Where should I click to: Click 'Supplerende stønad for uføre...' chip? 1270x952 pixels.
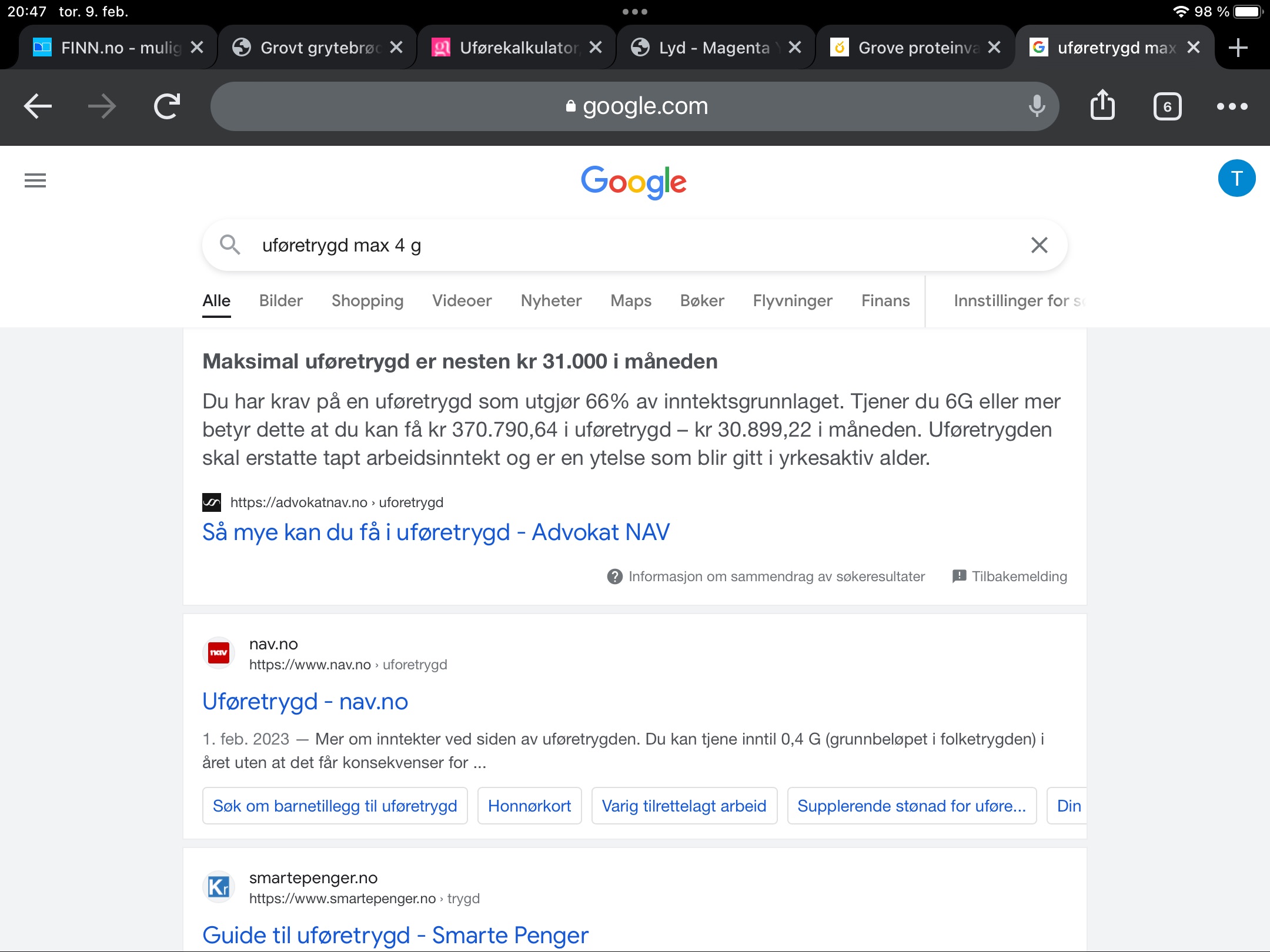[912, 806]
